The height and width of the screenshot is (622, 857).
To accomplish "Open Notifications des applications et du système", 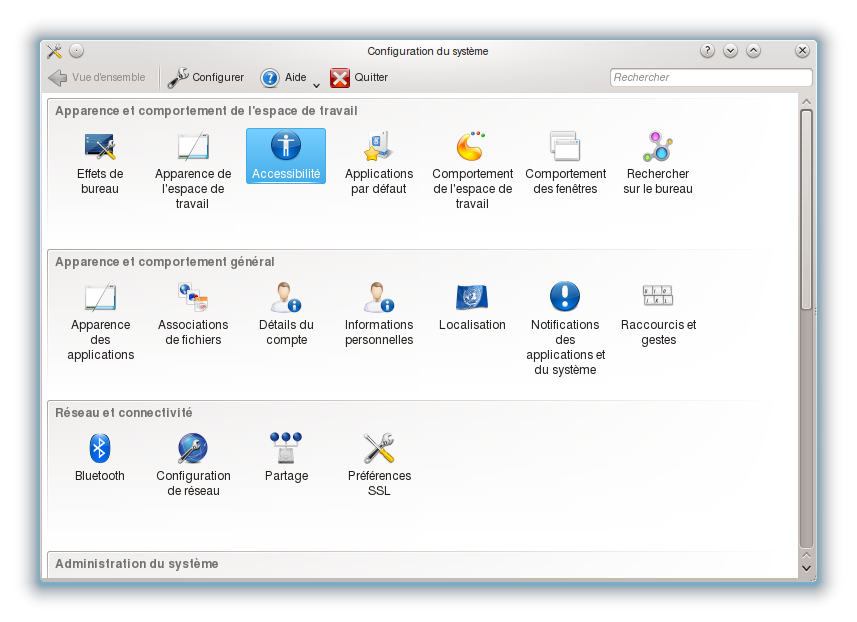I will pyautogui.click(x=565, y=328).
